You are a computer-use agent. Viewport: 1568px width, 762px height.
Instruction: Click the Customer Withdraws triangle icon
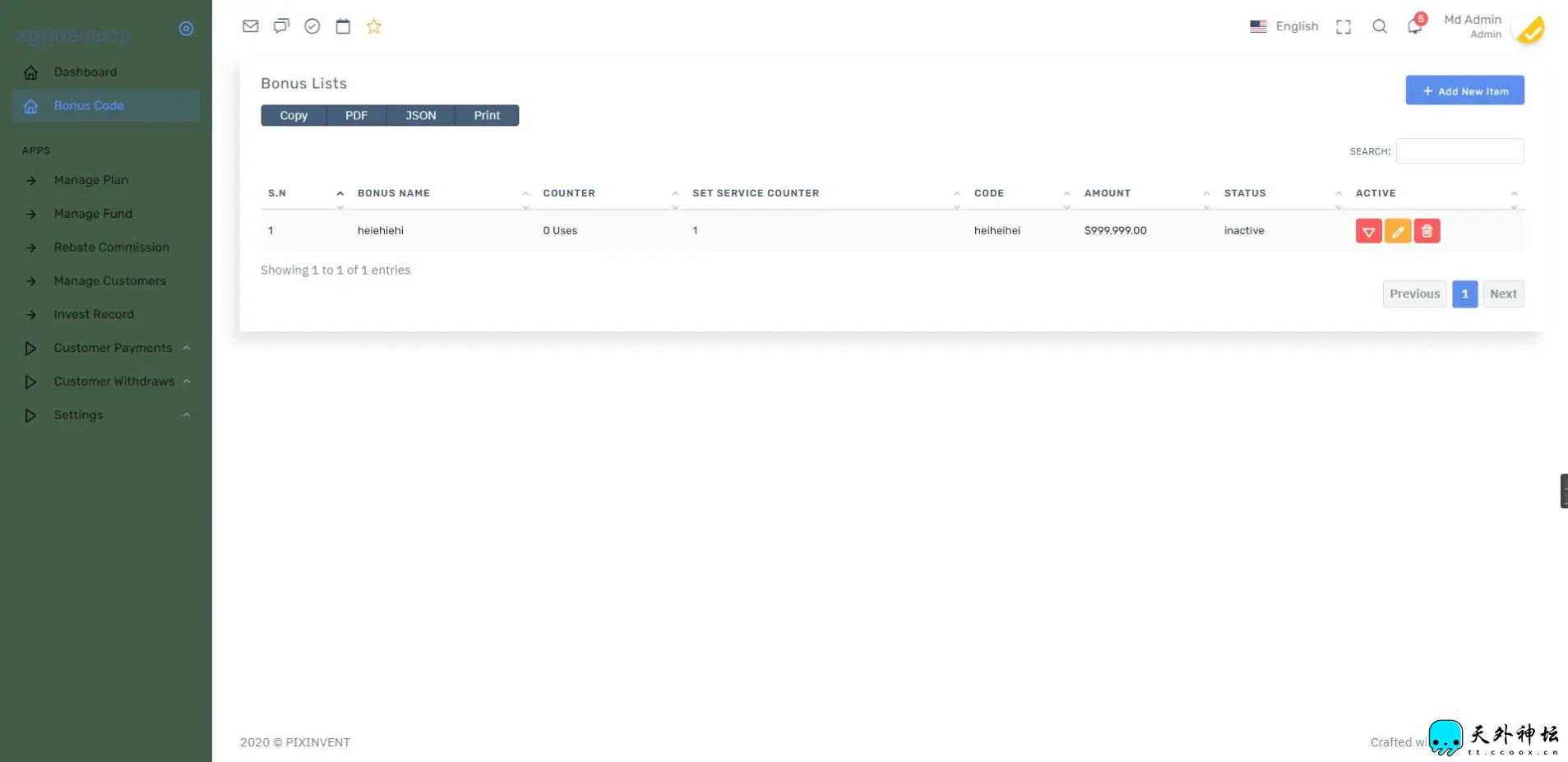coord(30,382)
